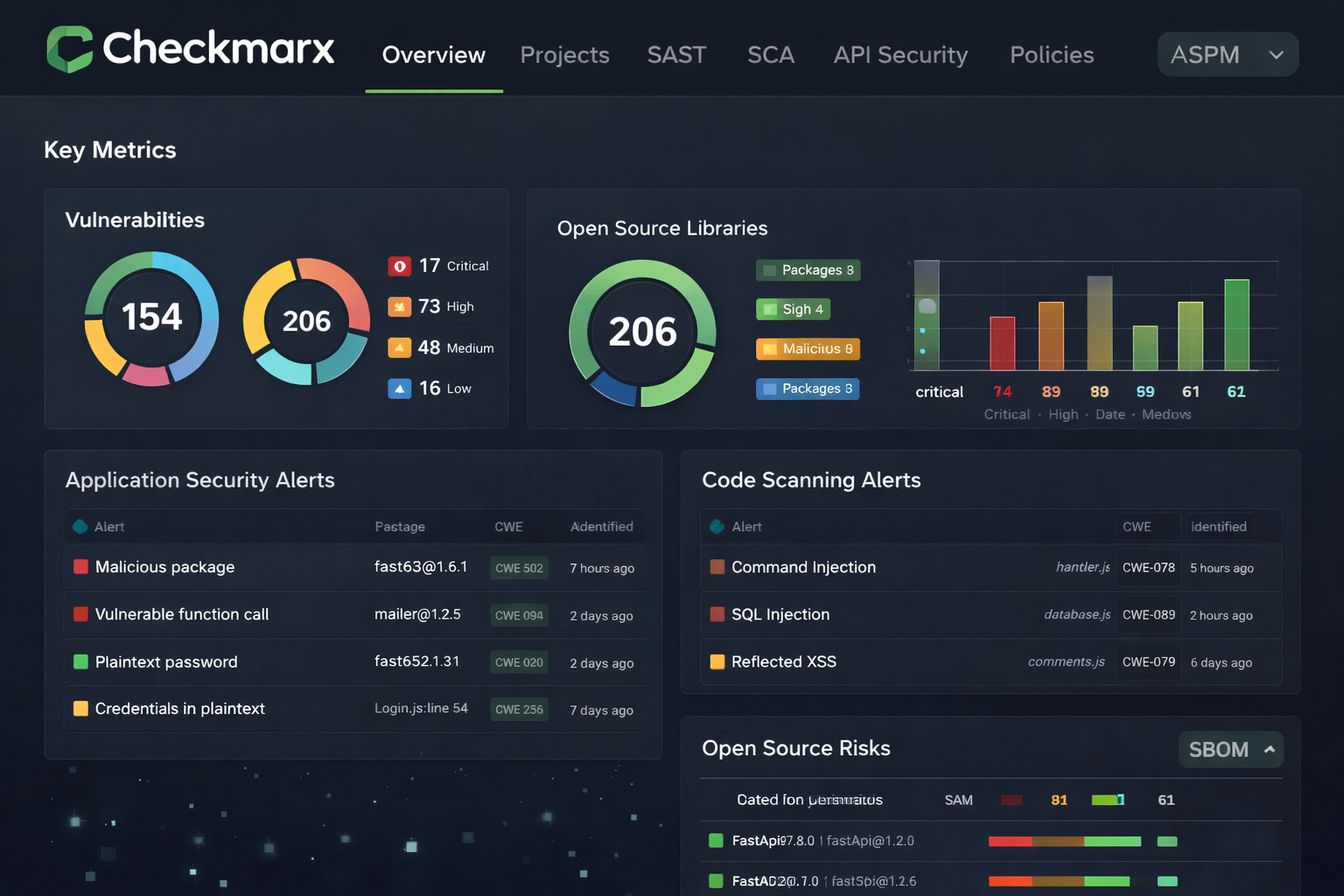Open the API Security tab

pyautogui.click(x=900, y=55)
